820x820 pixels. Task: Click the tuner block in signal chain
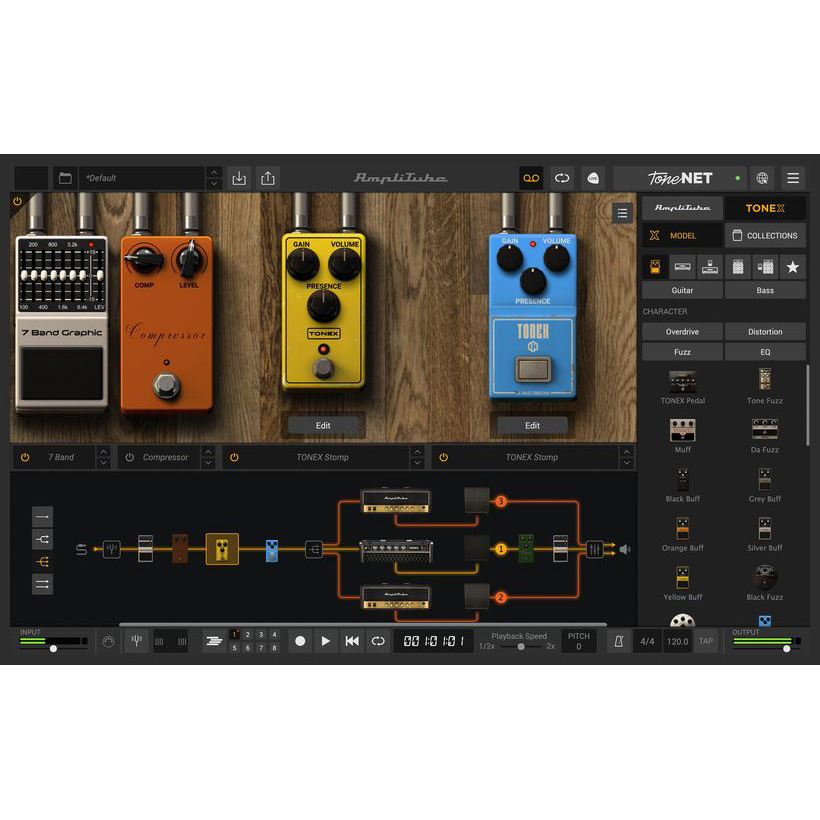pos(111,549)
